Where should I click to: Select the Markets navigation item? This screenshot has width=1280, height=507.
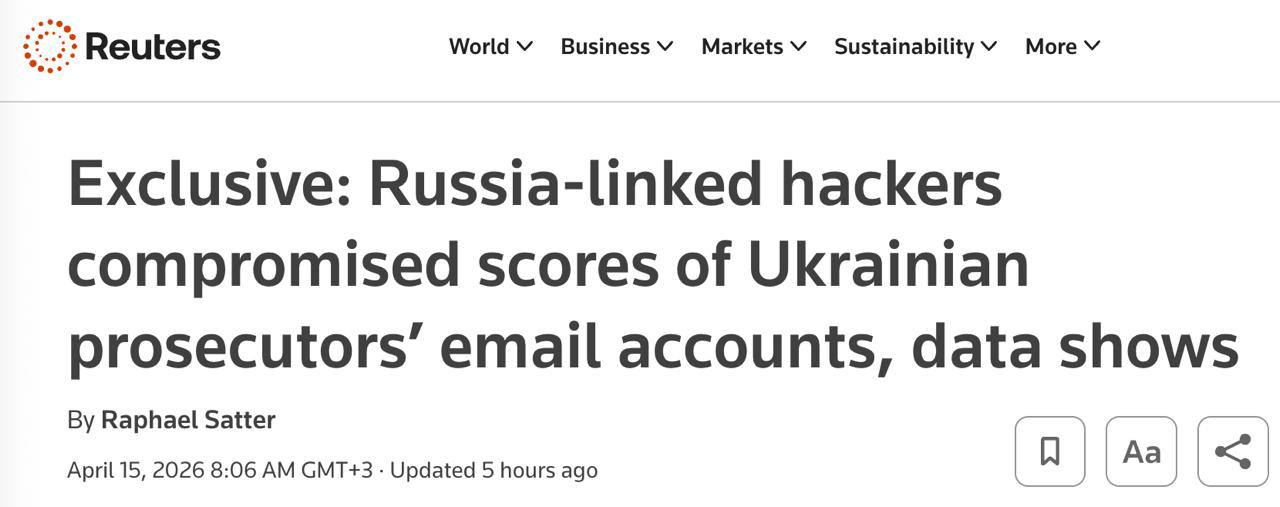742,47
